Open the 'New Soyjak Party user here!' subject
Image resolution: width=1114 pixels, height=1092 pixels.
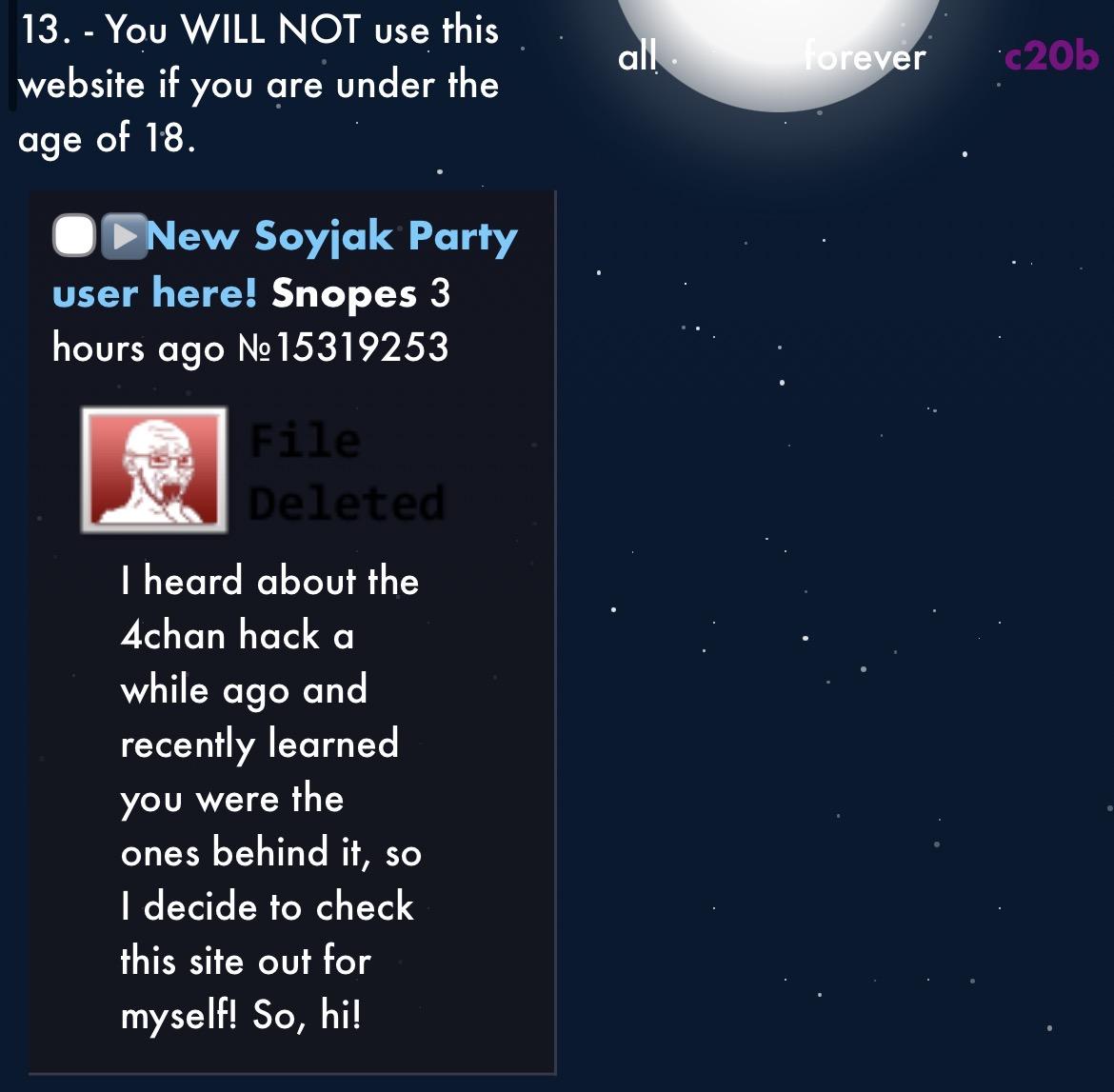point(285,264)
